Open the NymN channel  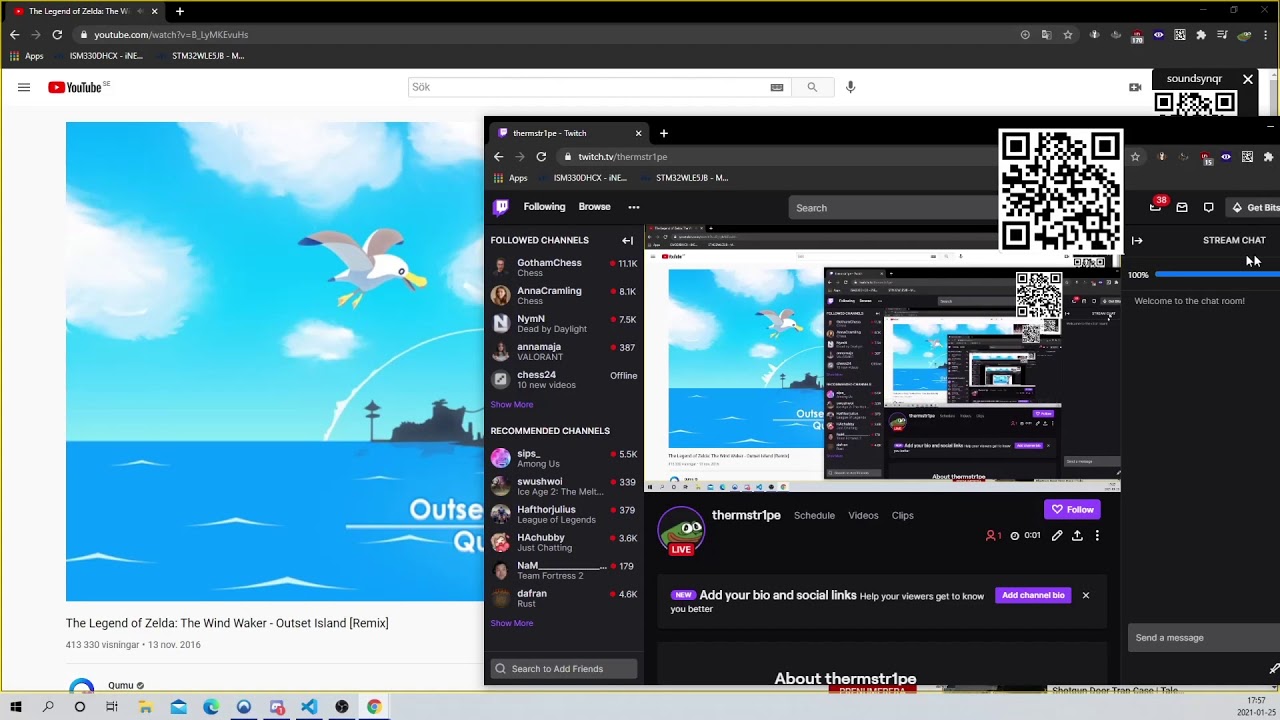click(564, 323)
